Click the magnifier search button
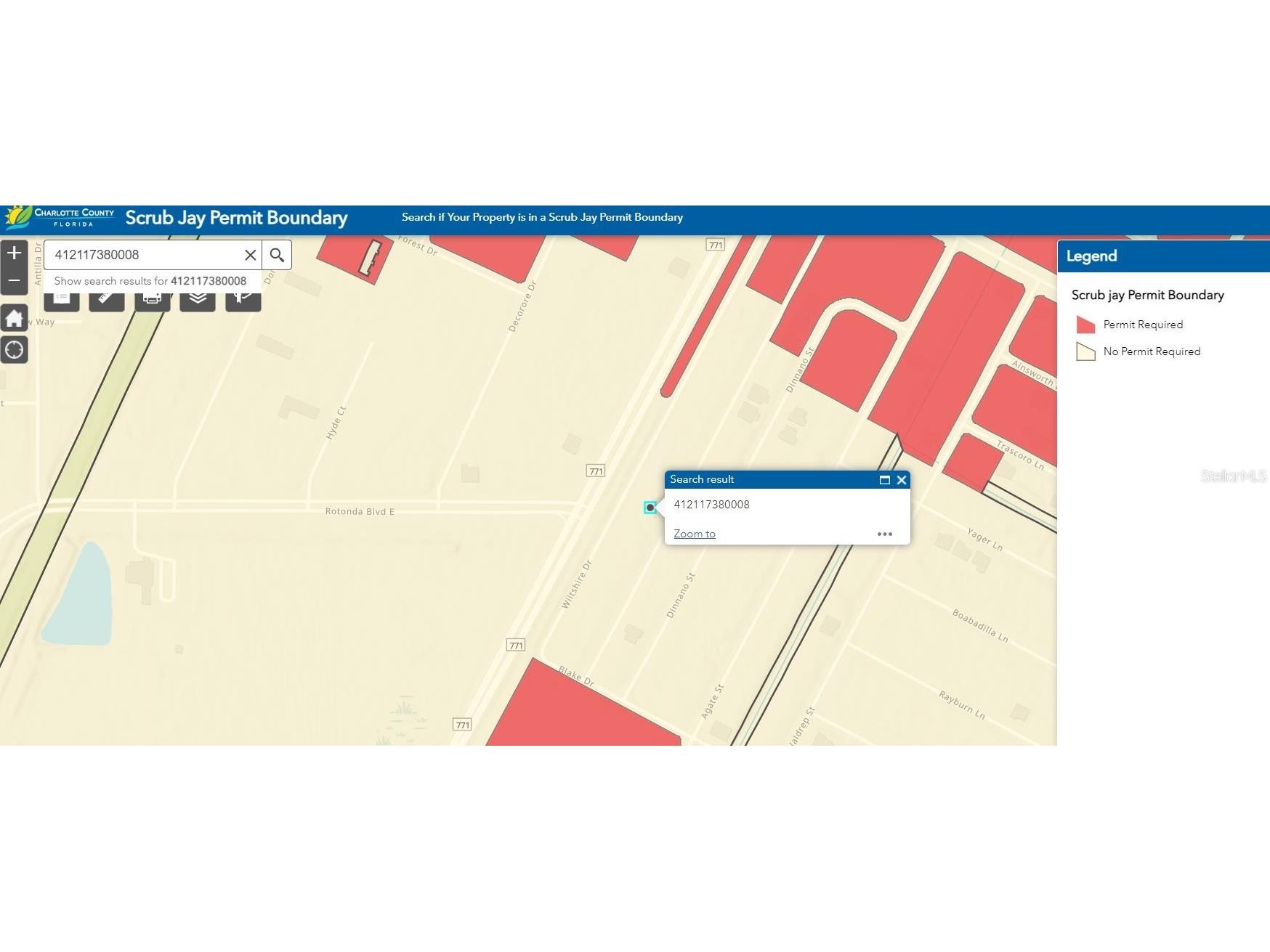This screenshot has width=1270, height=952. point(277,255)
